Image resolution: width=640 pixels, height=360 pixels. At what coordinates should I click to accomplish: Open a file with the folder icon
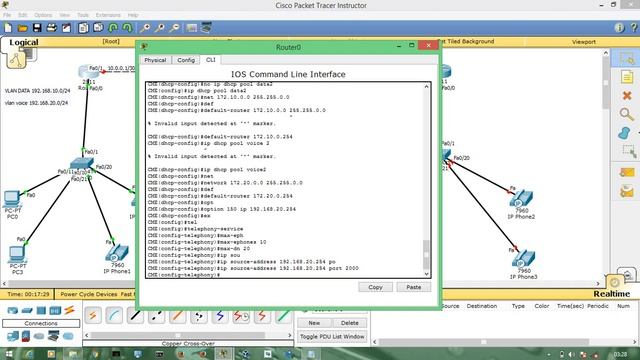pos(23,28)
